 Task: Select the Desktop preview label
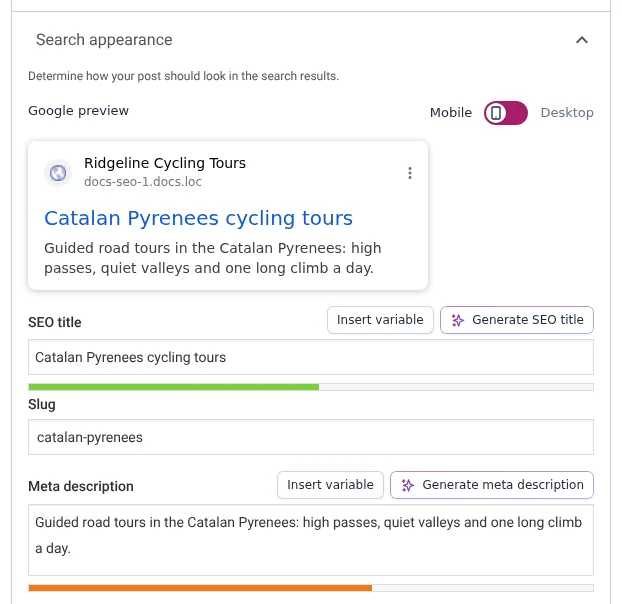coord(567,113)
